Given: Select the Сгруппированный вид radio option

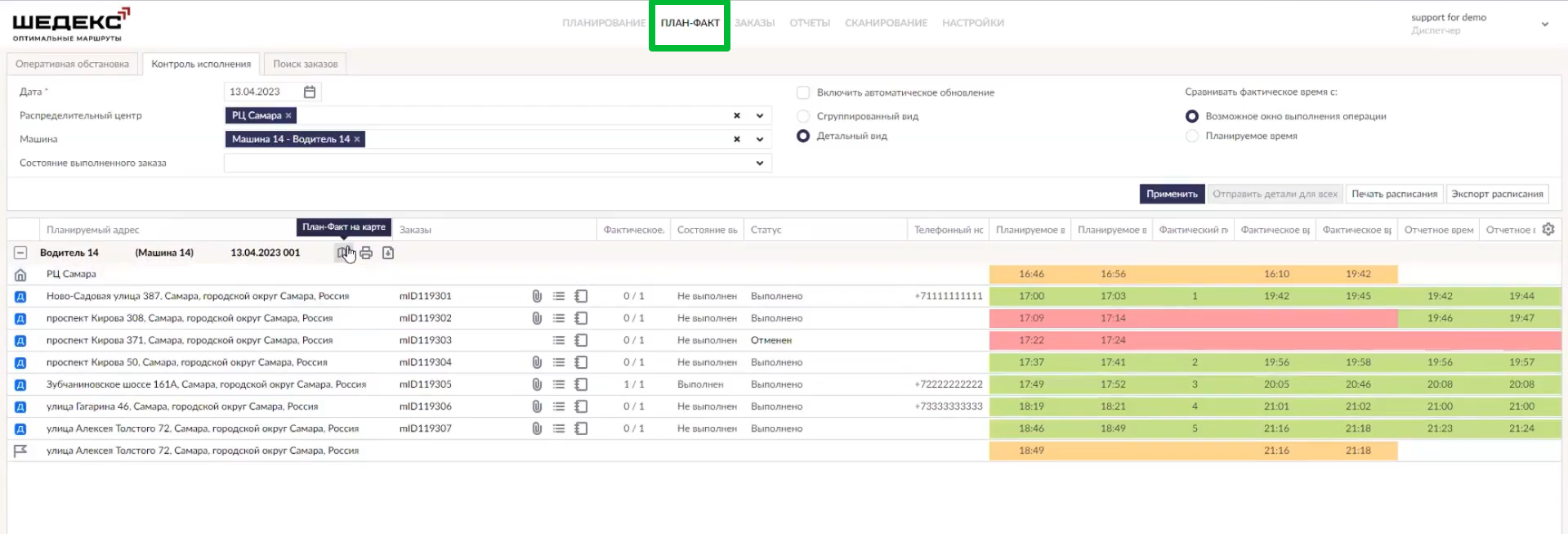Looking at the screenshot, I should tap(803, 116).
